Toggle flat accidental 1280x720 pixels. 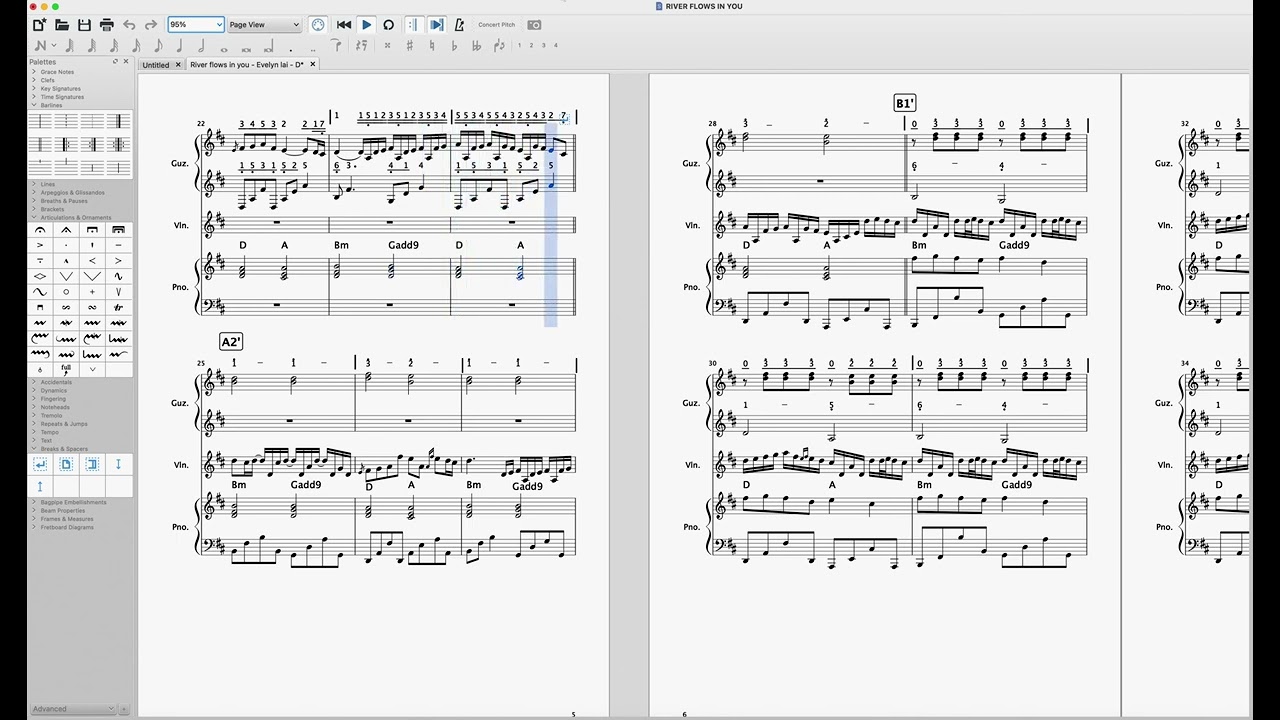454,45
